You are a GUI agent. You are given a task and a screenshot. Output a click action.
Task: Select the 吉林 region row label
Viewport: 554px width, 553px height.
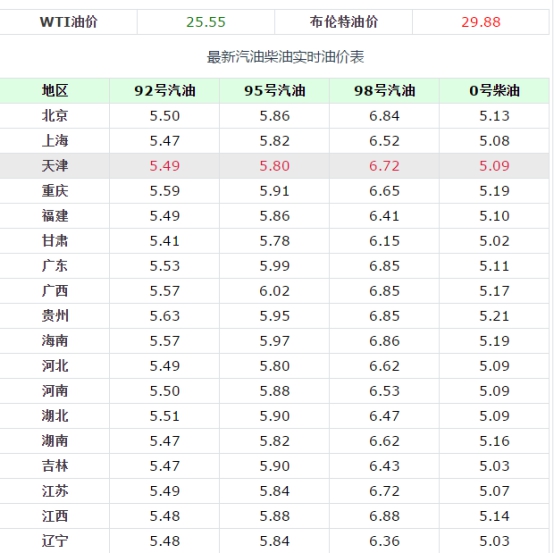click(x=54, y=466)
